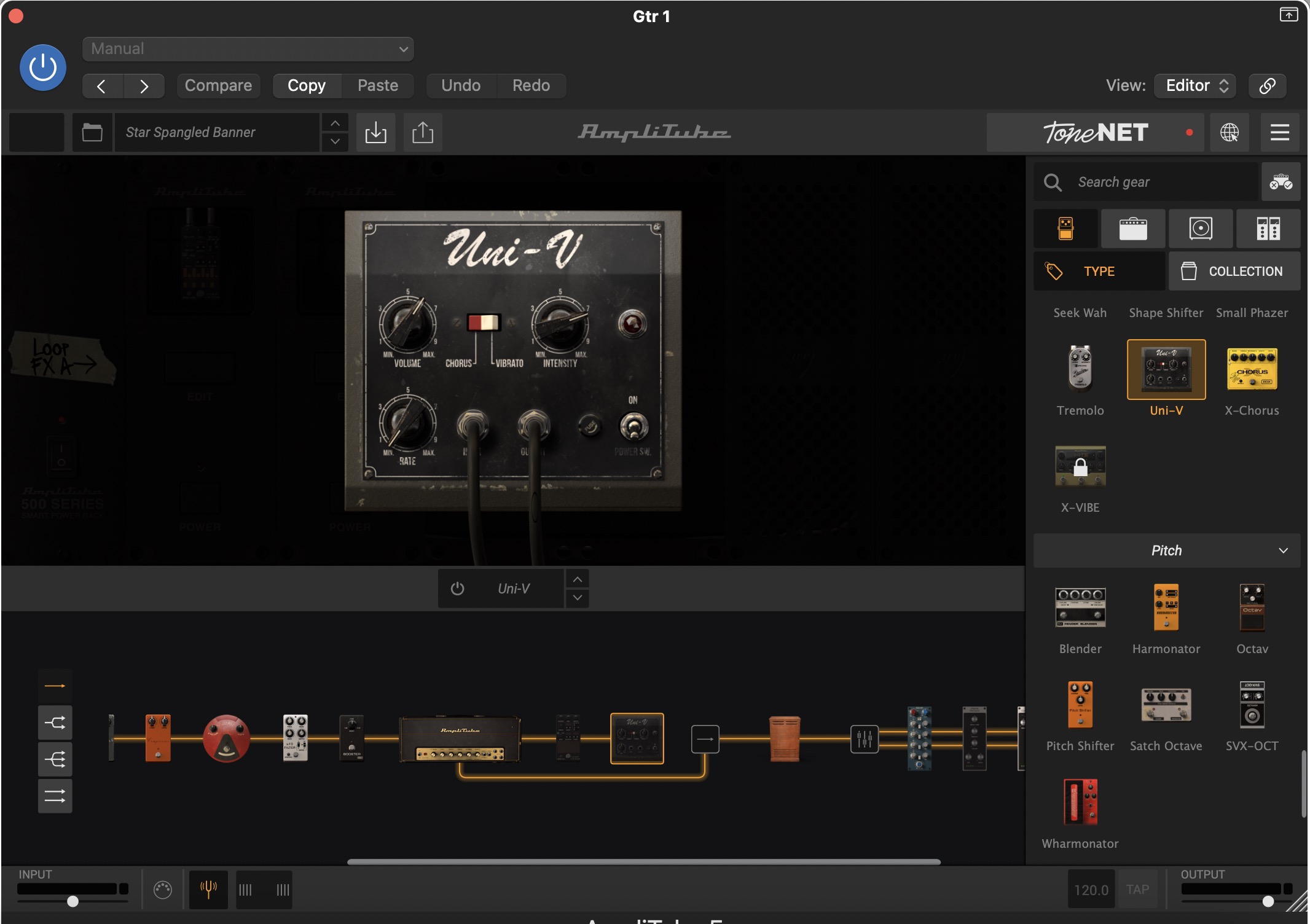Flip the Chorus/Vibrato switch on Uni-V

pyautogui.click(x=484, y=323)
